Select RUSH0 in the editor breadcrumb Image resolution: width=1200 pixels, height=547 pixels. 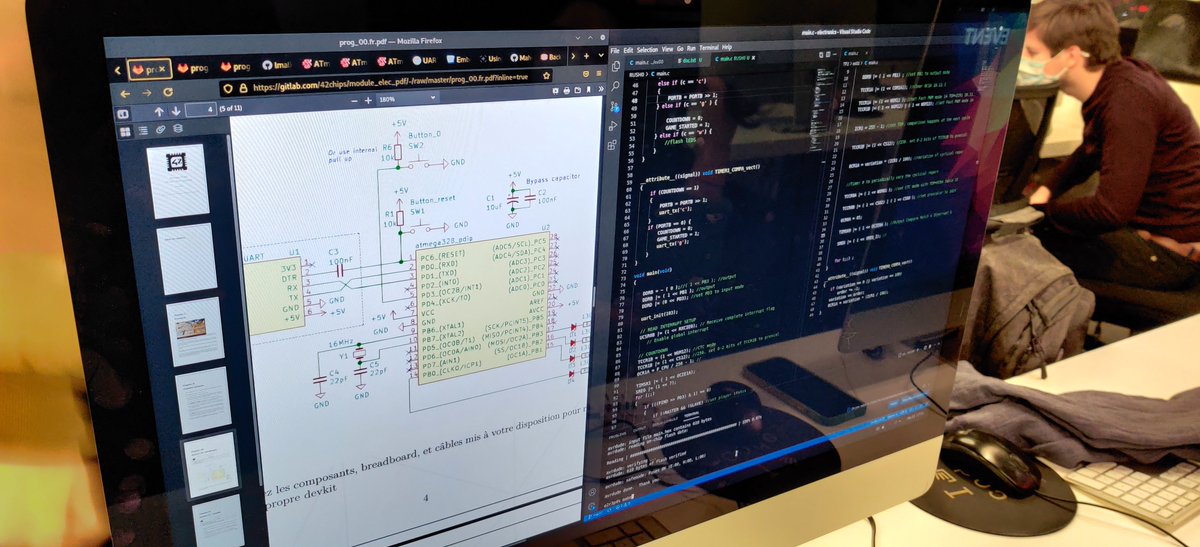pyautogui.click(x=636, y=75)
